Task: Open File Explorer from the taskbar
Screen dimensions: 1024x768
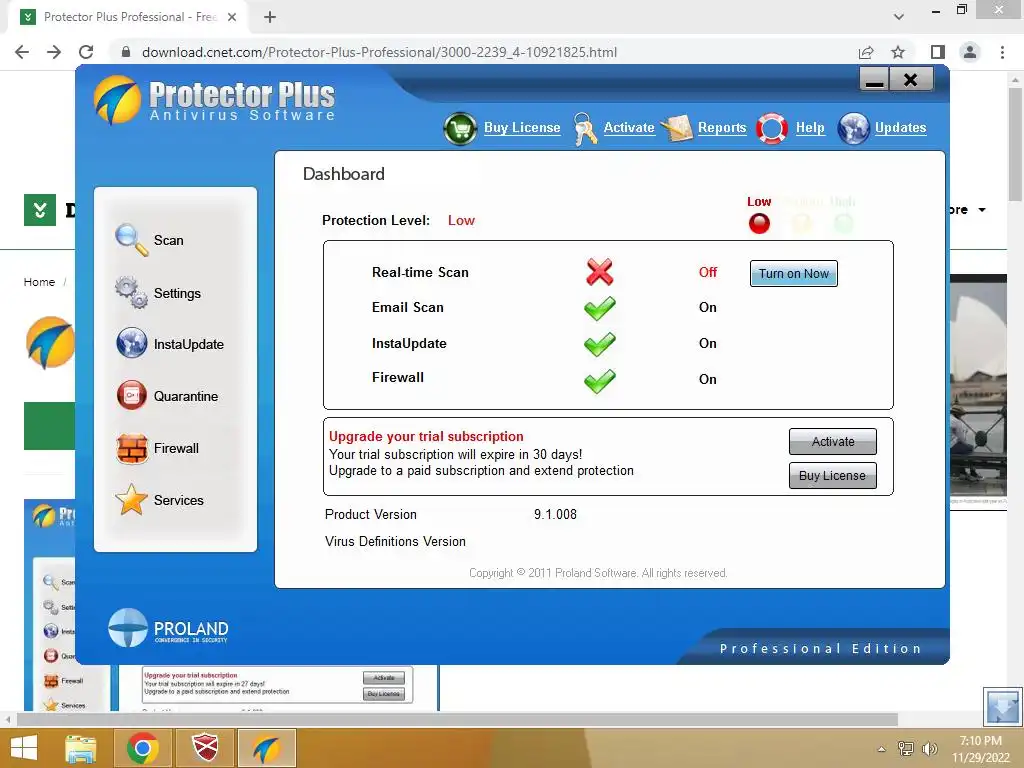Action: tap(81, 748)
